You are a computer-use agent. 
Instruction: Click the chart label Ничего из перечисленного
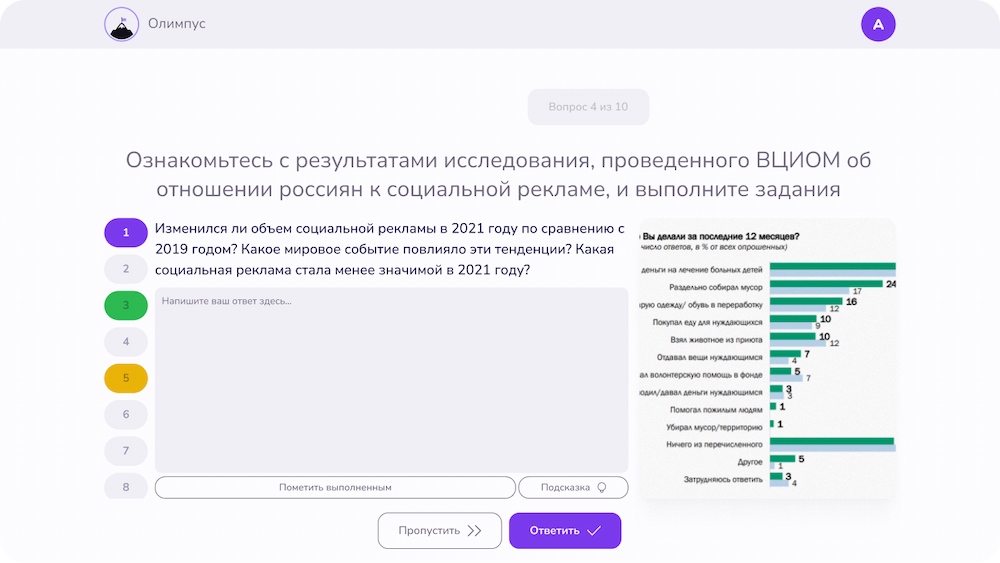click(714, 444)
